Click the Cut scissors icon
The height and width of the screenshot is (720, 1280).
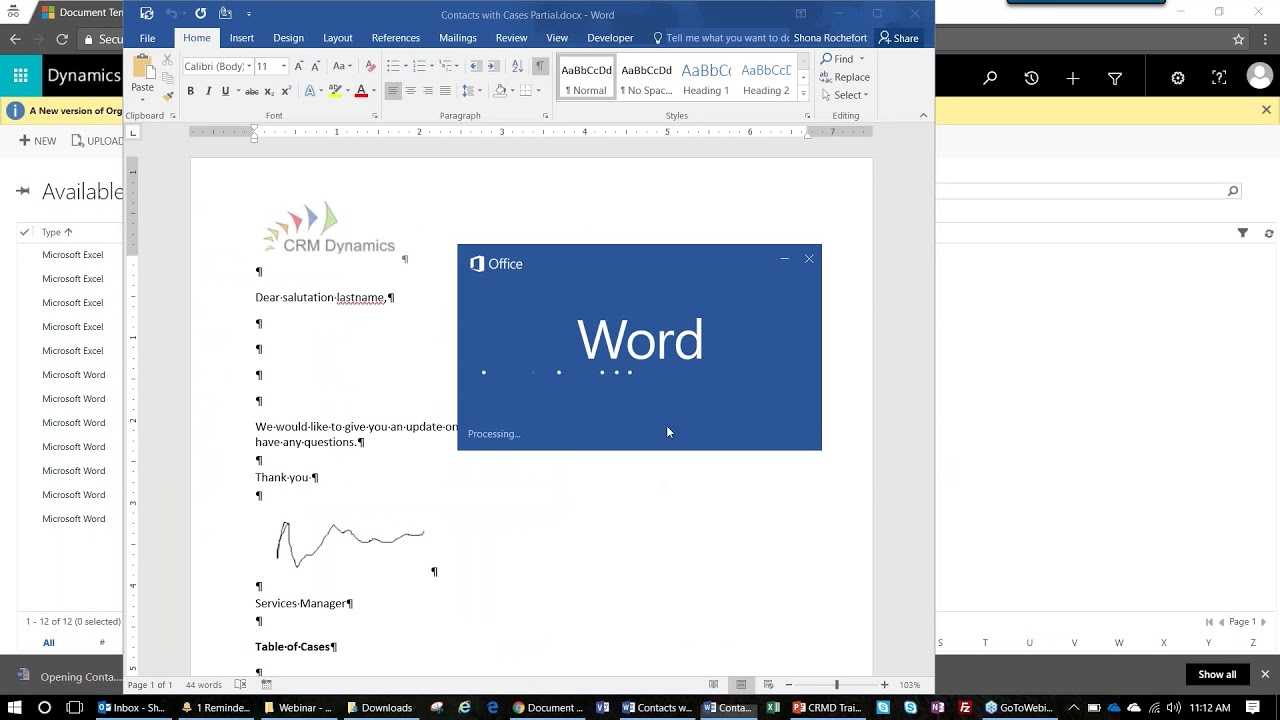point(167,60)
